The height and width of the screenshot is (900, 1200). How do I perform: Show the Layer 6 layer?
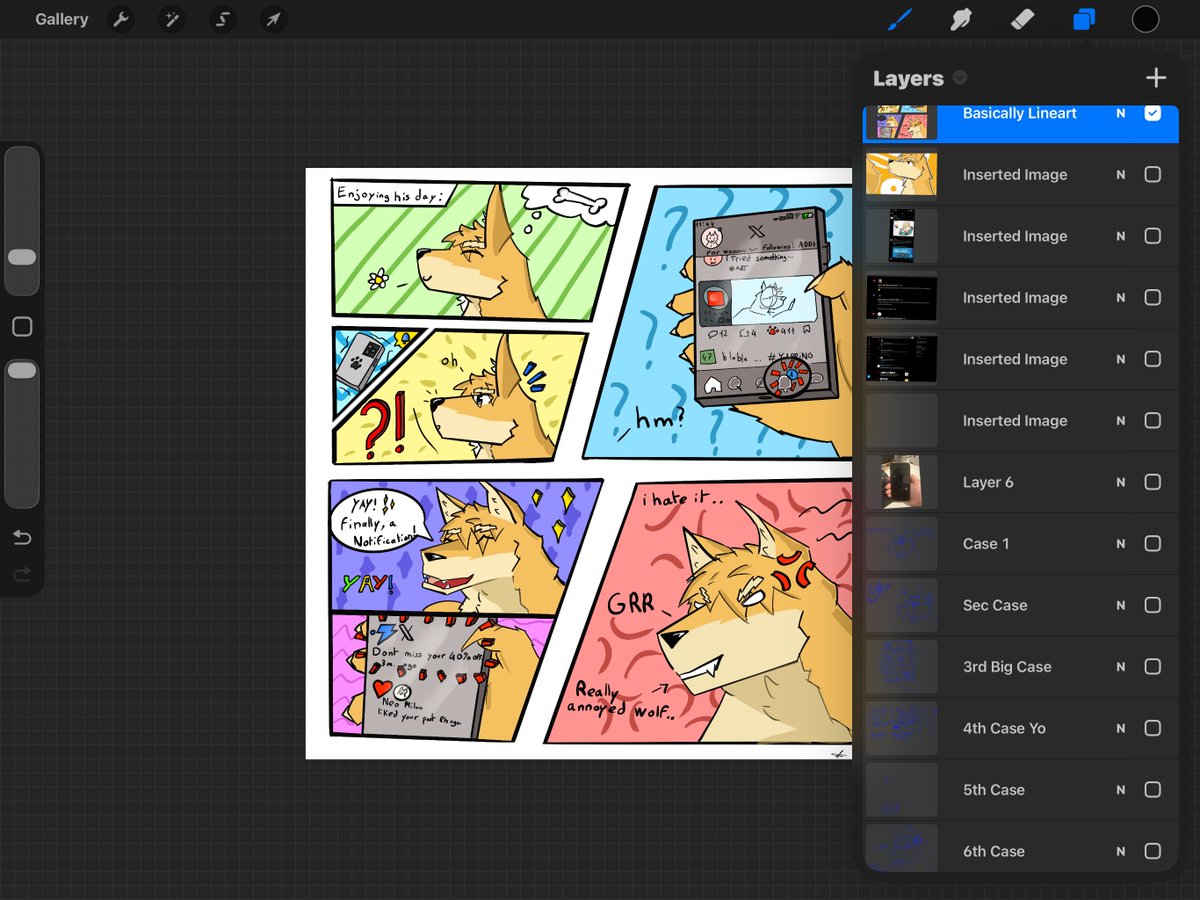tap(1153, 482)
